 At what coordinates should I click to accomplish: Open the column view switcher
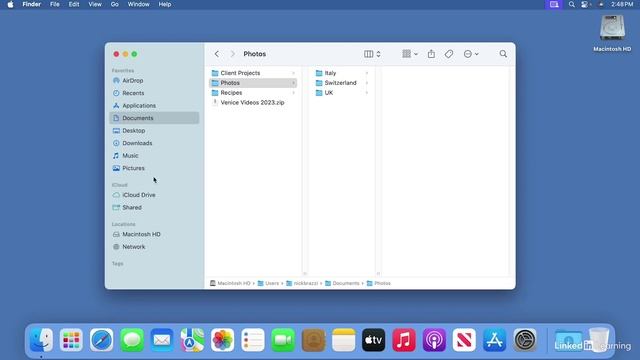(x=372, y=54)
